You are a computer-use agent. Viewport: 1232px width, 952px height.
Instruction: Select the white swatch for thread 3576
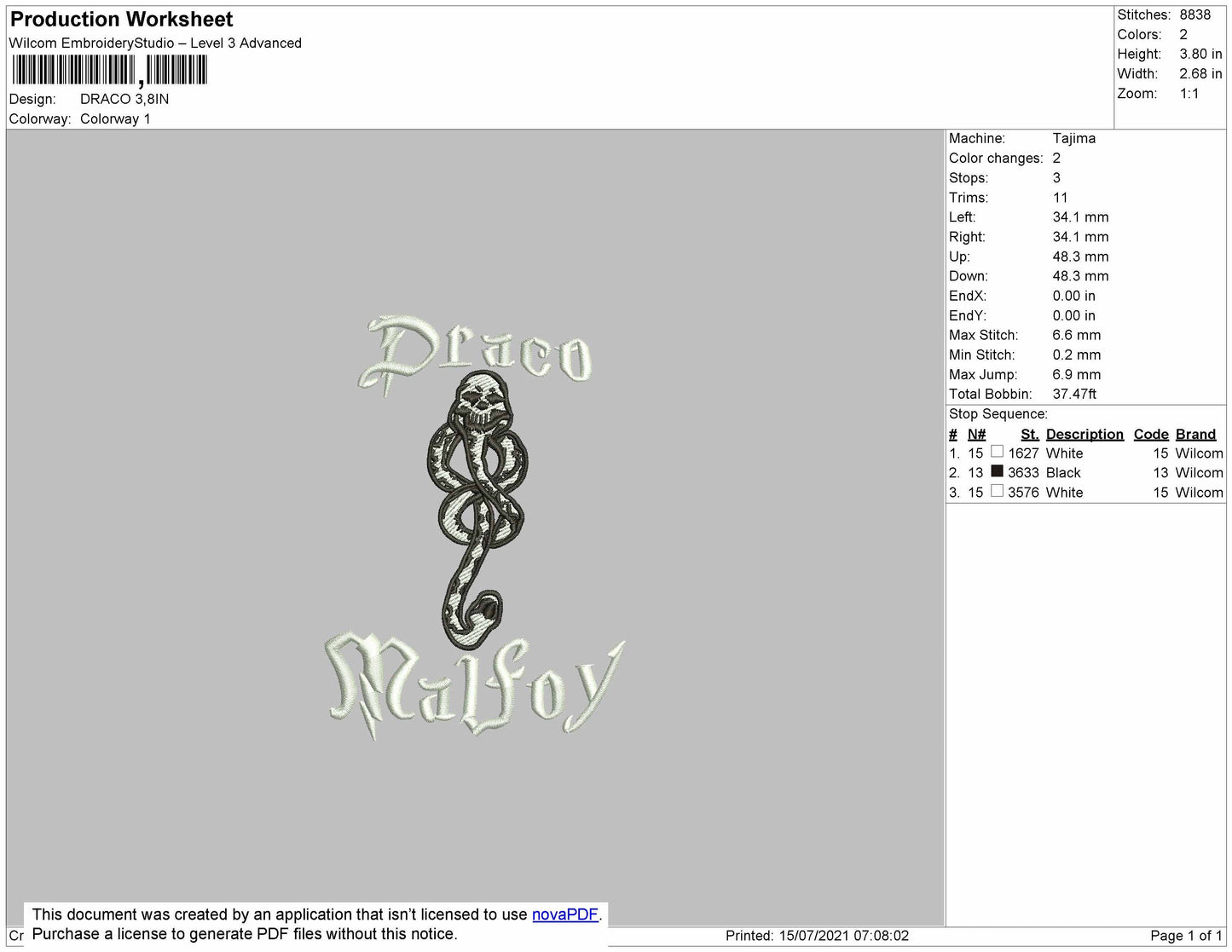997,491
